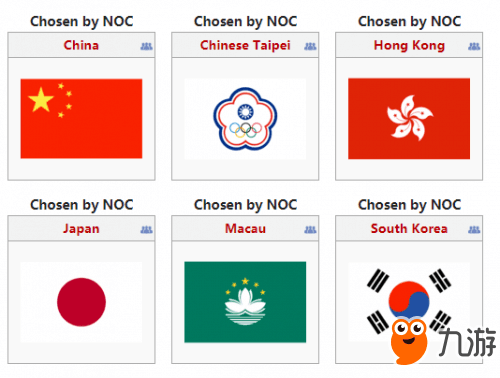Click the people icon beside Chinese Taipei
500x378 pixels.
tap(310, 46)
